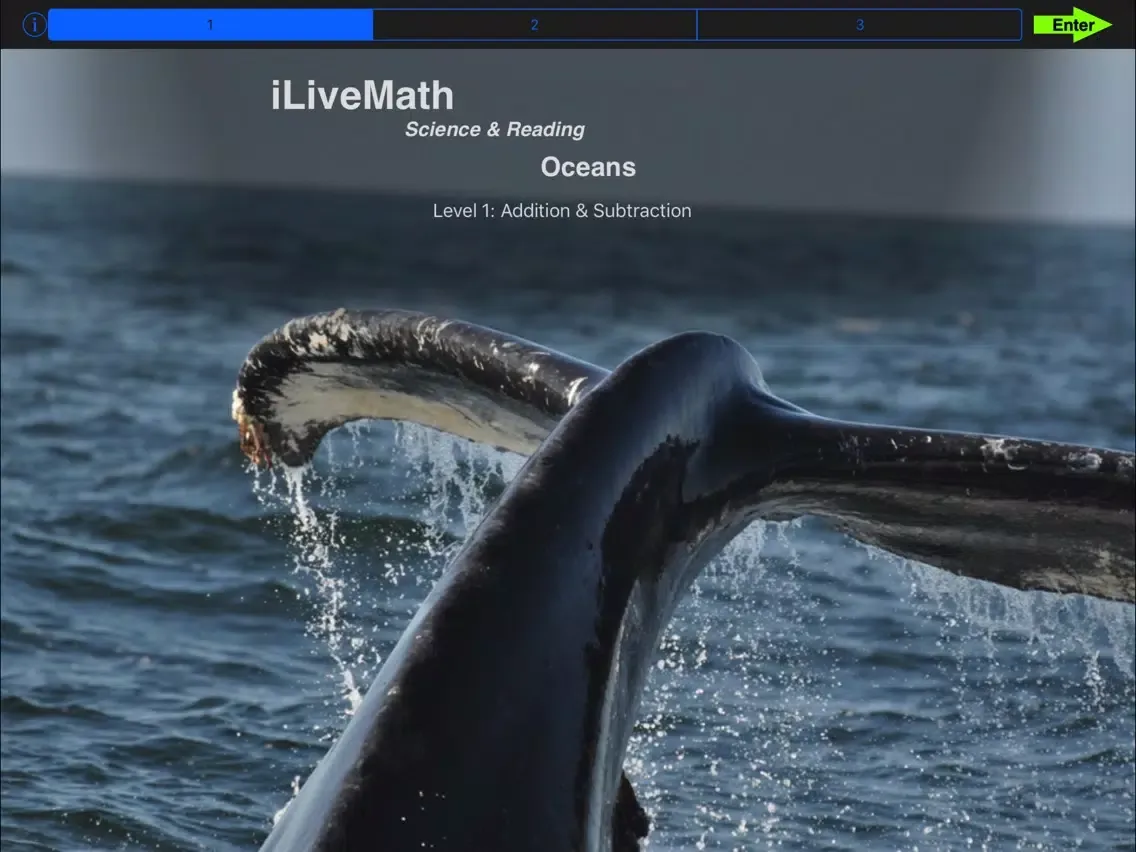Open the info icon in the top bar

34,25
